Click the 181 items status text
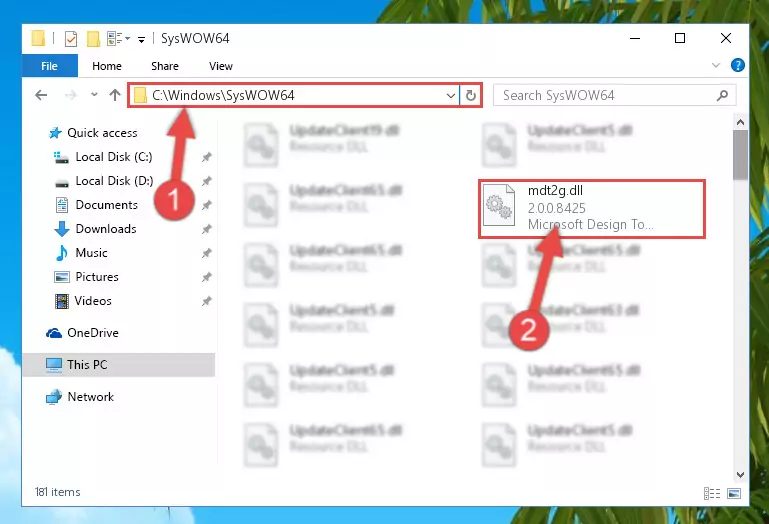This screenshot has height=524, width=769. pos(57,492)
